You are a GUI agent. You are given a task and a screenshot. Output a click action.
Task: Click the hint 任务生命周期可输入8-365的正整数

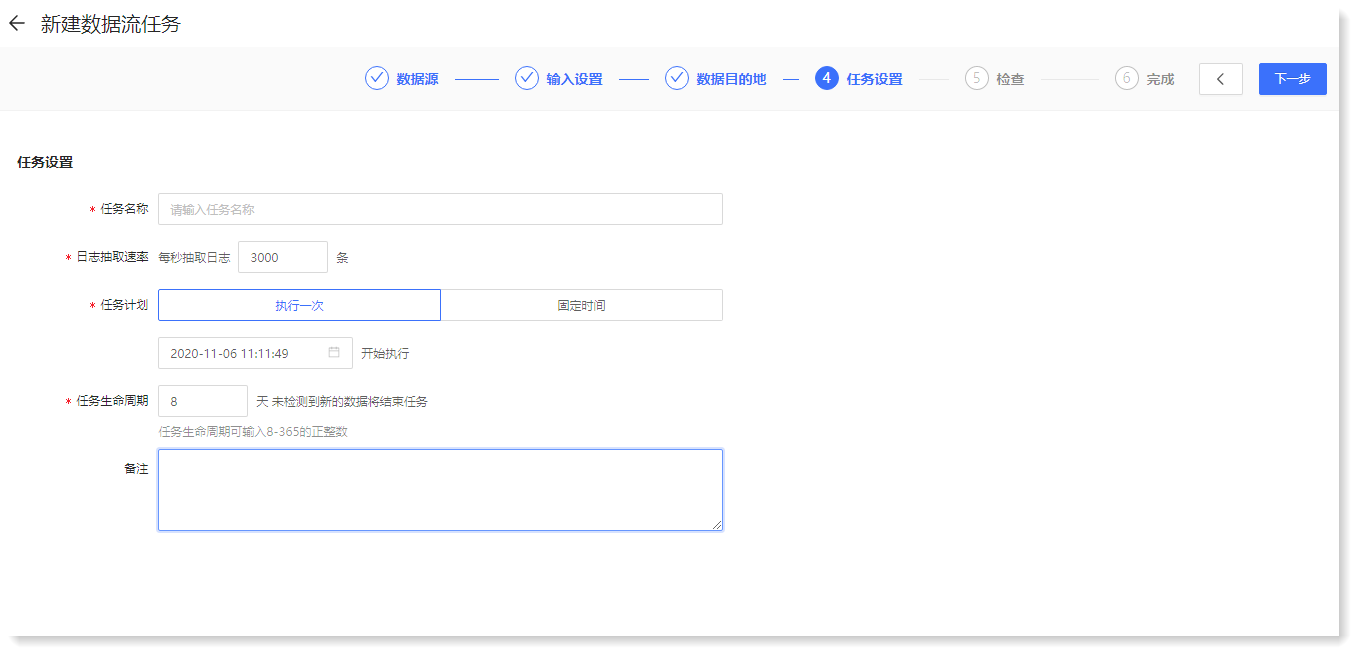point(253,432)
